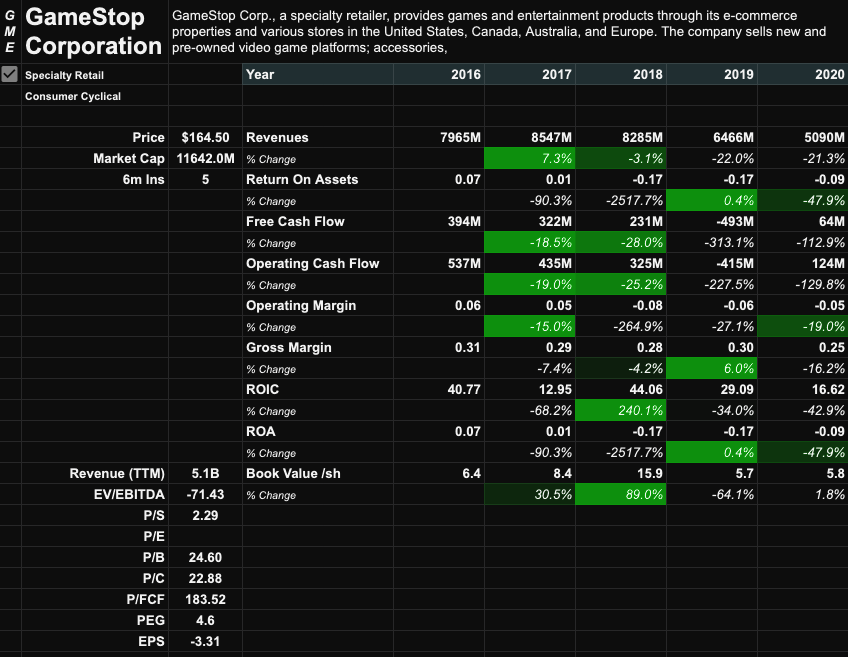
Task: Select the green 7.3% revenue change cell
Action: point(529,158)
